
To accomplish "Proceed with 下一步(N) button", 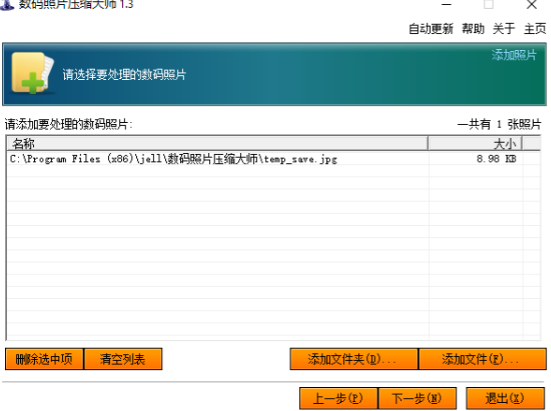I will (x=417, y=398).
